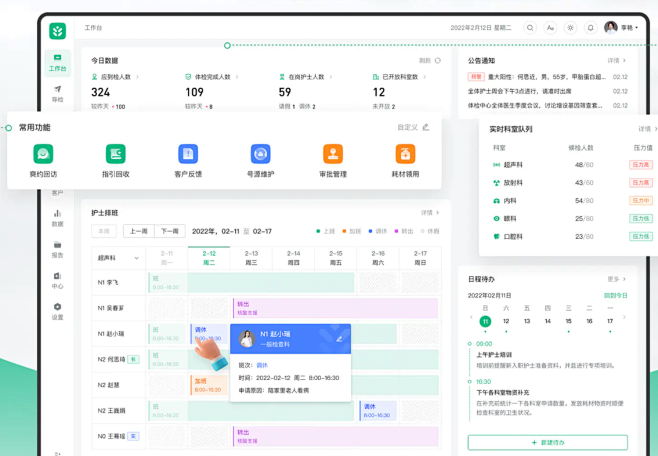
Task: Open 设置 settings in the sidebar
Action: pyautogui.click(x=57, y=311)
